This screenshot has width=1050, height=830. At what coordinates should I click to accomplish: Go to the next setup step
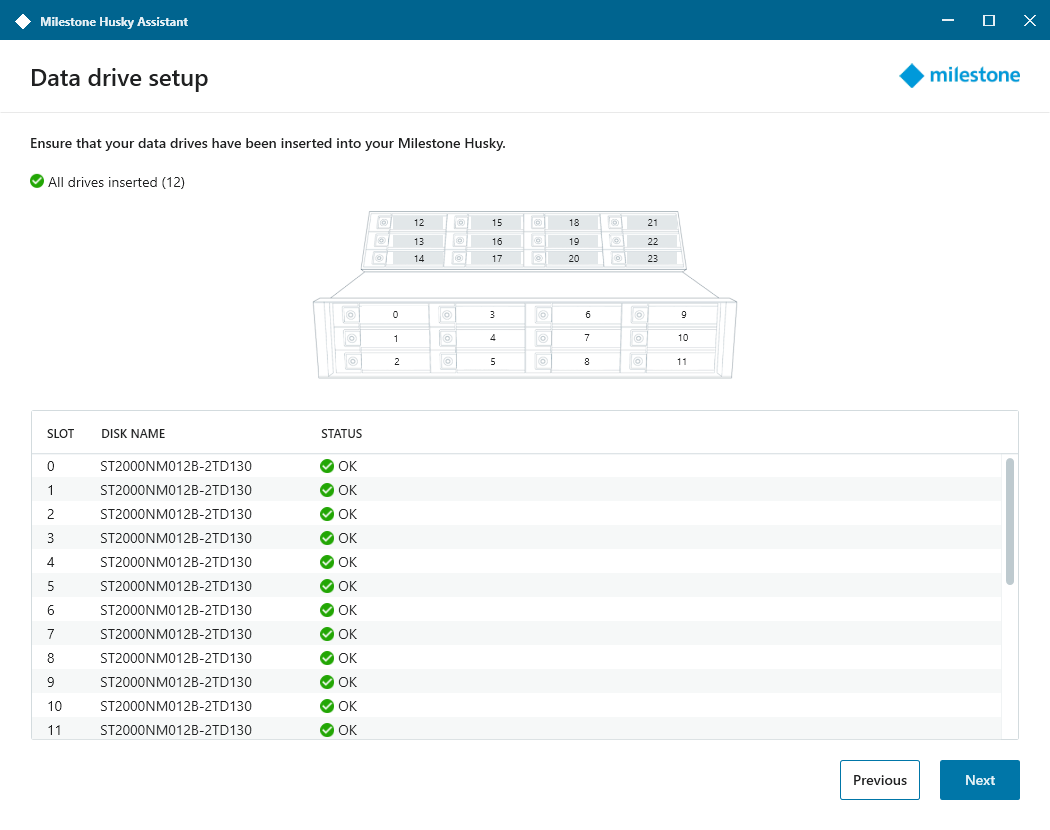tap(980, 780)
